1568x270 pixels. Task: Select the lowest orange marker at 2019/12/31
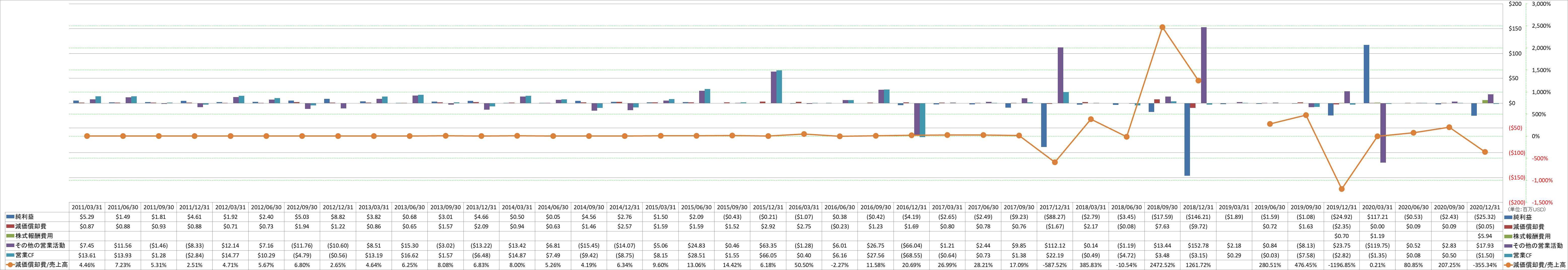click(x=1342, y=189)
